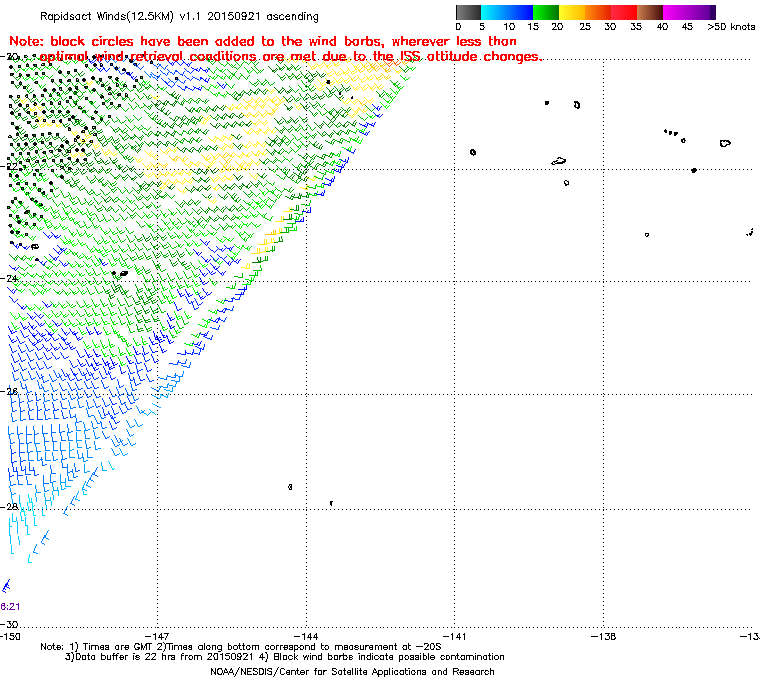The image size is (760, 688).
Task: Click the island outline at the far right edge
Action: 750,233
